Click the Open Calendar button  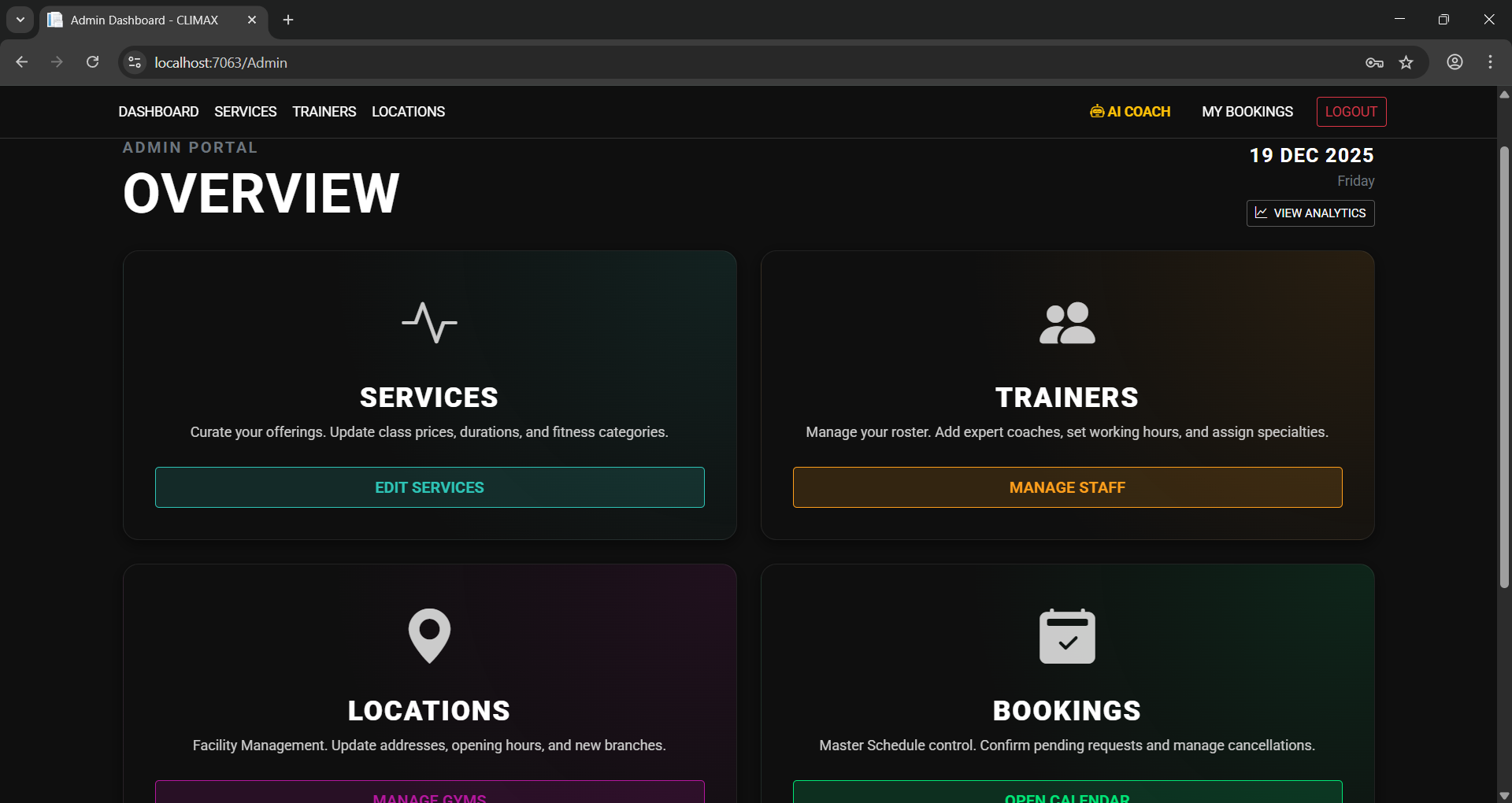tap(1068, 792)
